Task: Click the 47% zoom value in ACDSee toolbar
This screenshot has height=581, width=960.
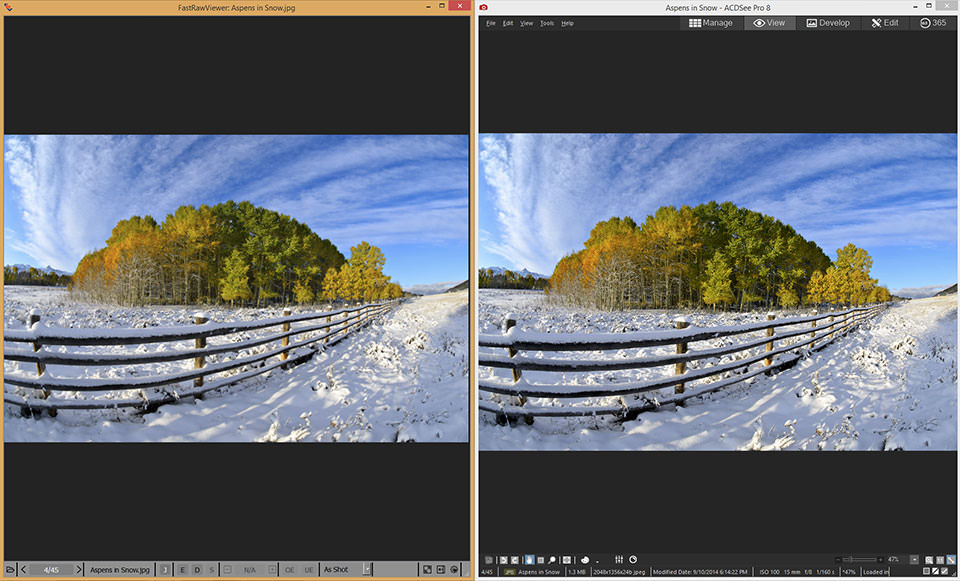Action: (x=893, y=560)
